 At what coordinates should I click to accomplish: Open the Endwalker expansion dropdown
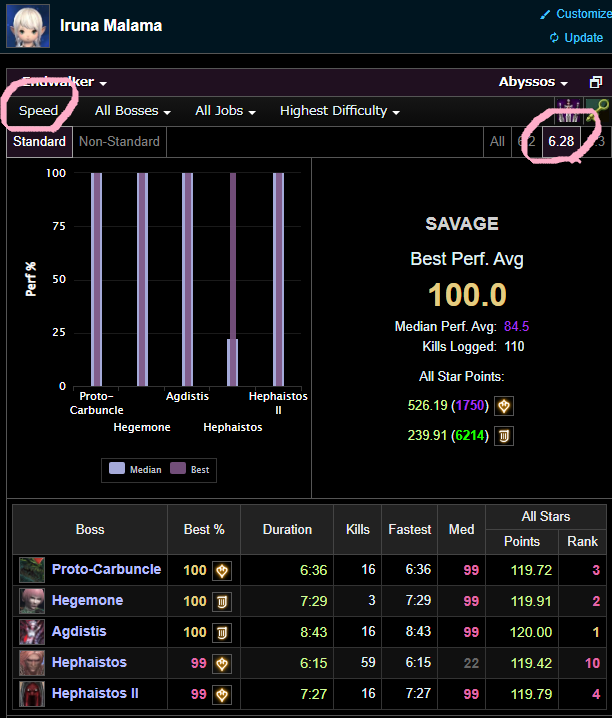click(64, 82)
